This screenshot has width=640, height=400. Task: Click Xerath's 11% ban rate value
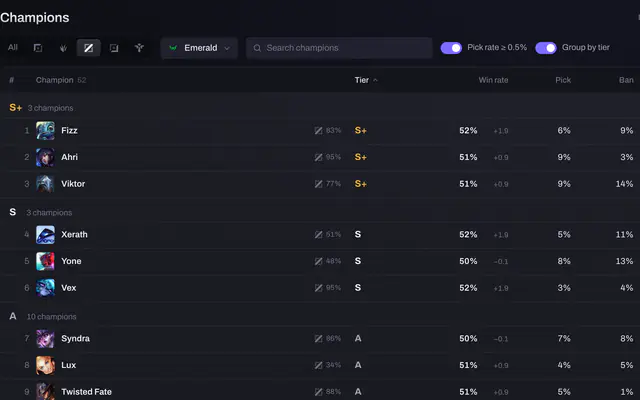[624, 235]
